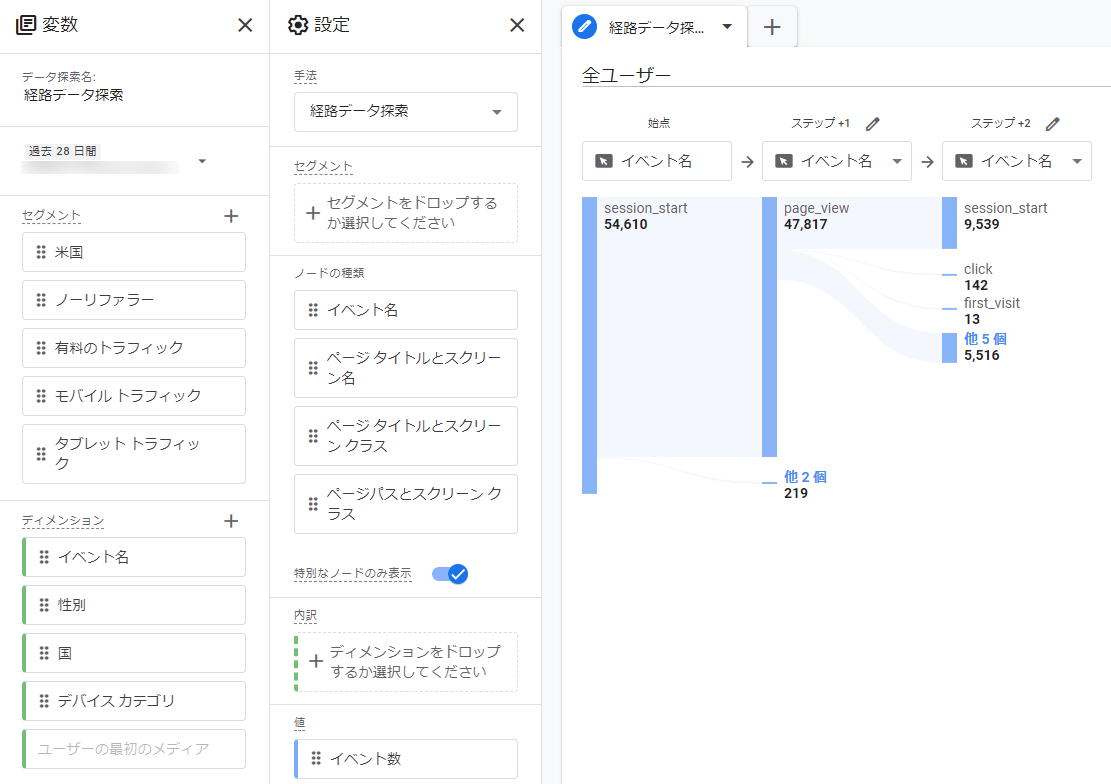This screenshot has width=1111, height=784.
Task: Close the 設定 panel
Action: [517, 25]
